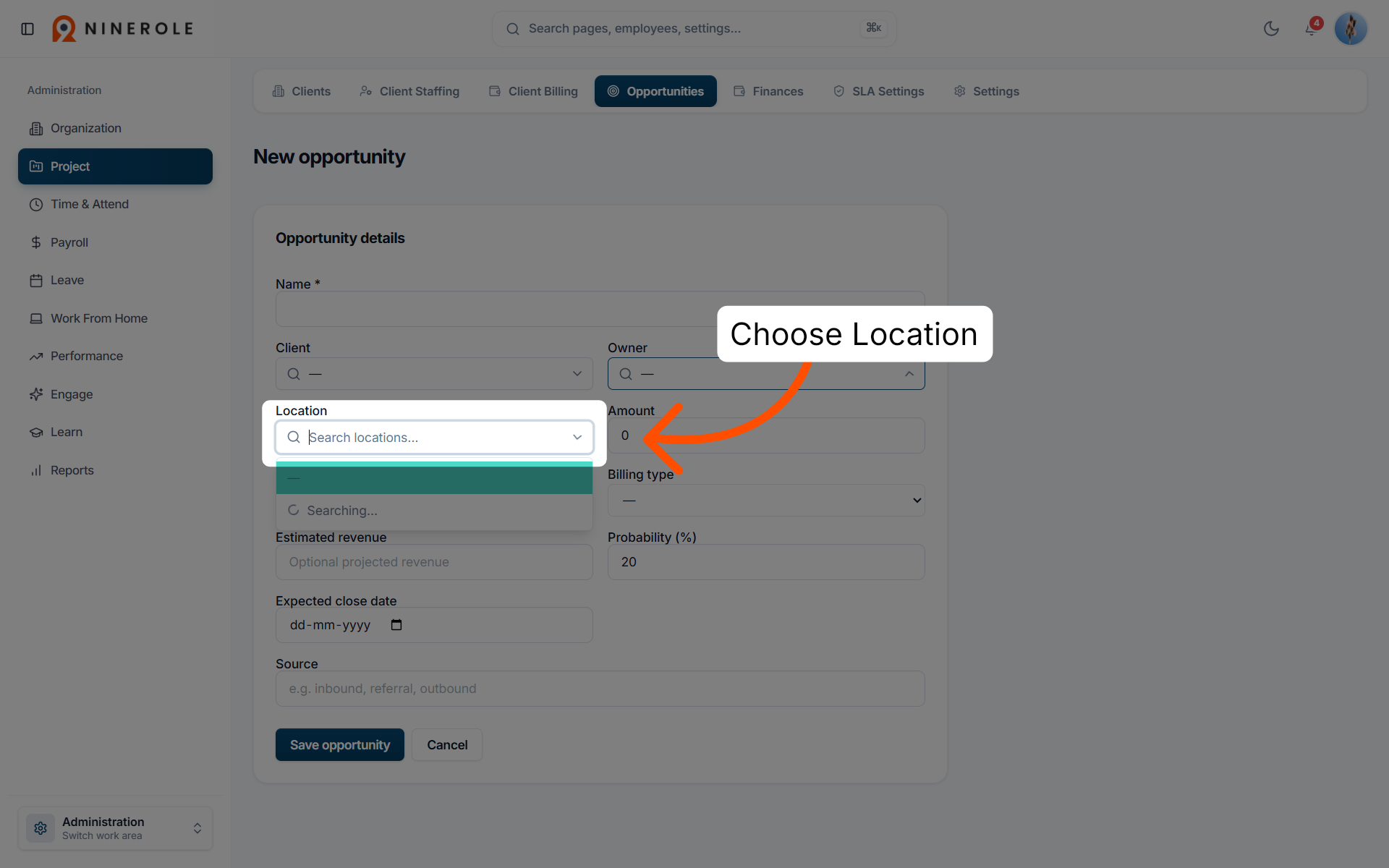Open notifications via the bell icon
This screenshot has height=868, width=1389.
(1311, 29)
